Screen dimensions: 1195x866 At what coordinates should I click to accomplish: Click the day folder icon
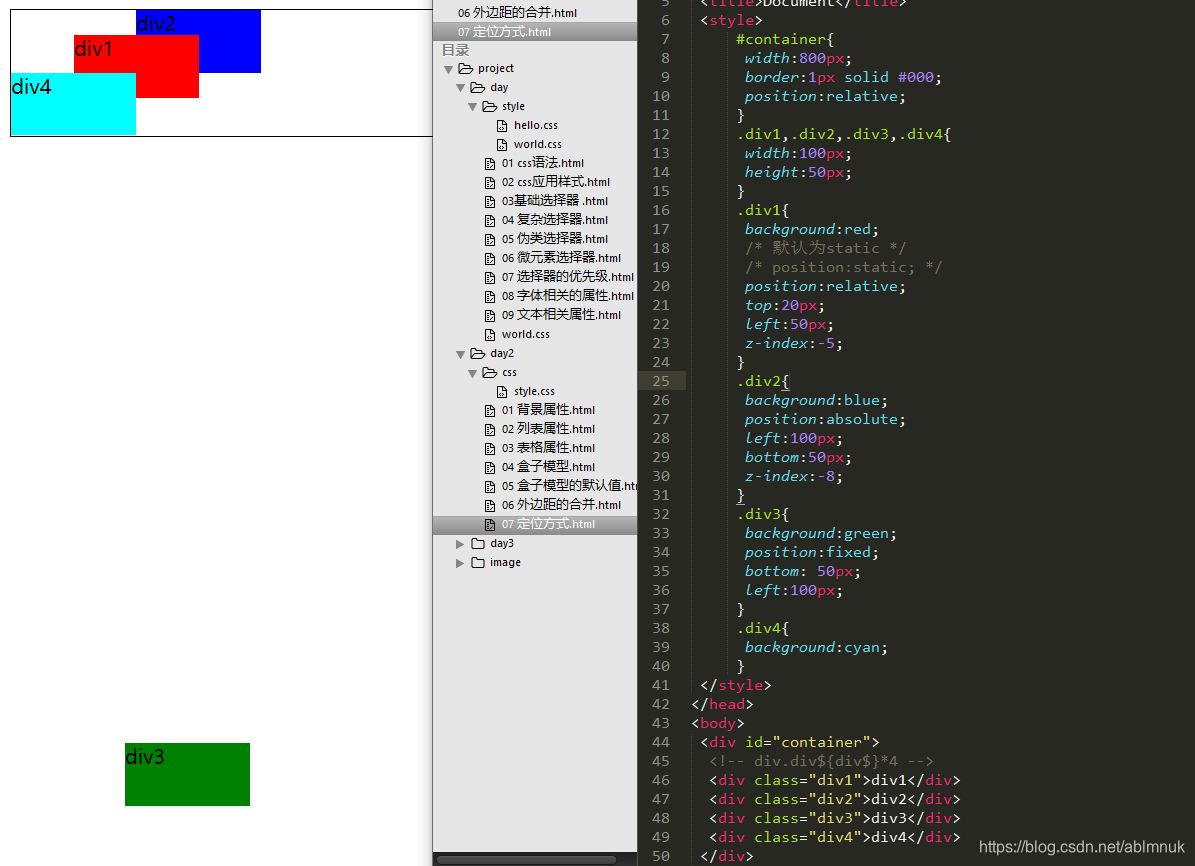pos(478,88)
